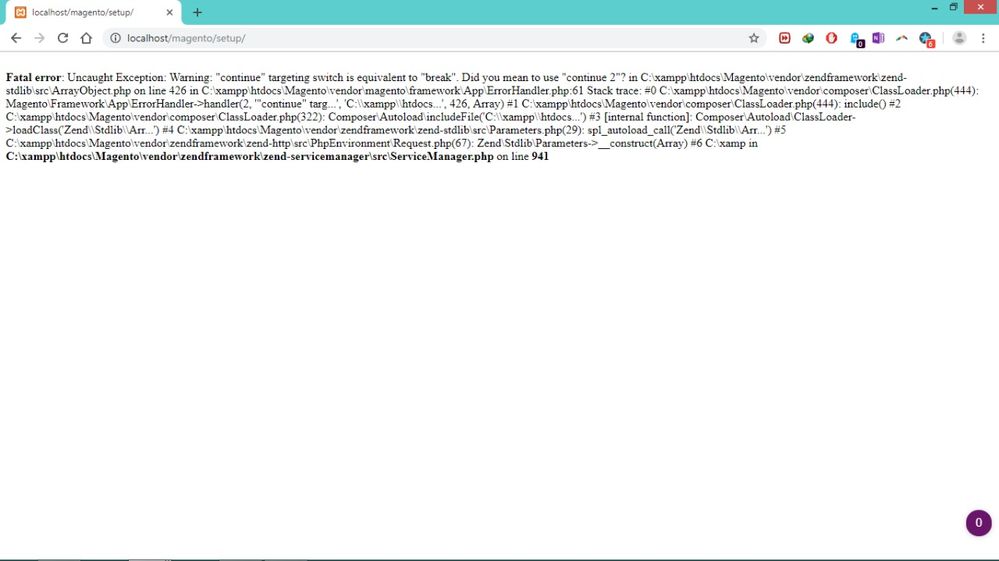This screenshot has height=561, width=999.
Task: View site information for localhost
Action: (x=115, y=38)
